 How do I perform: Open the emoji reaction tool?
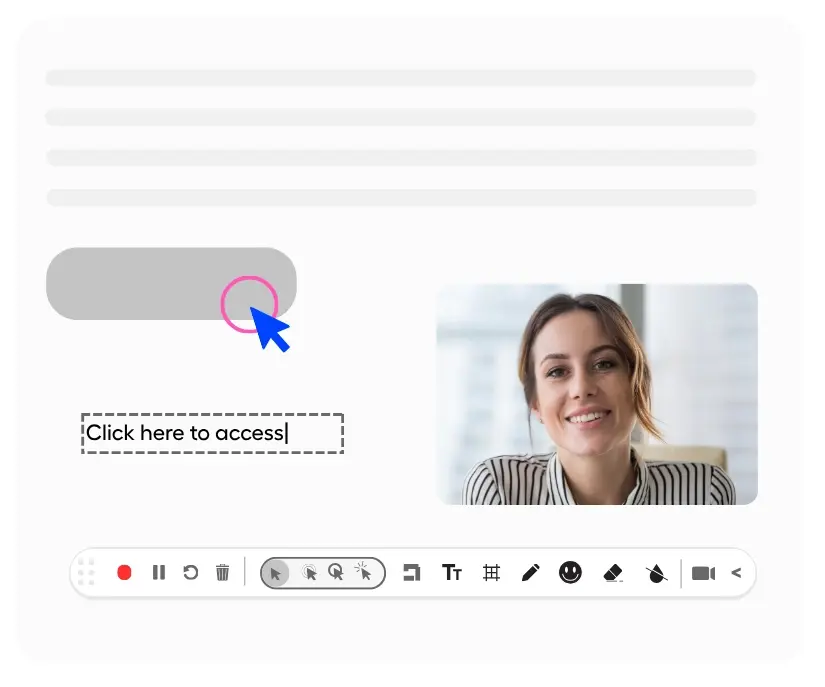coord(570,573)
